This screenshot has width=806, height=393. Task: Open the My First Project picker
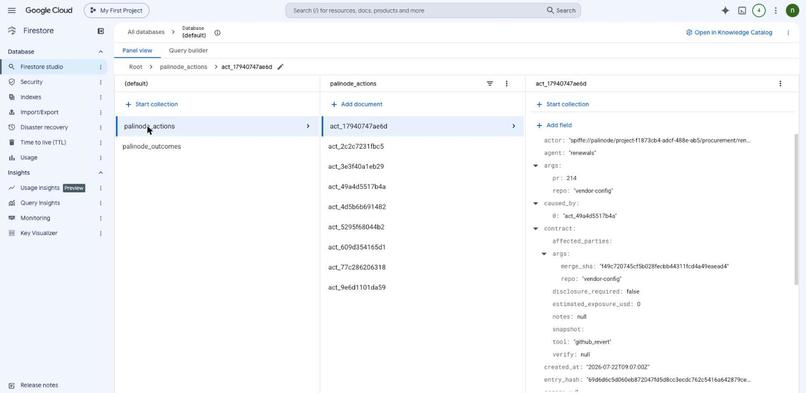tap(117, 10)
